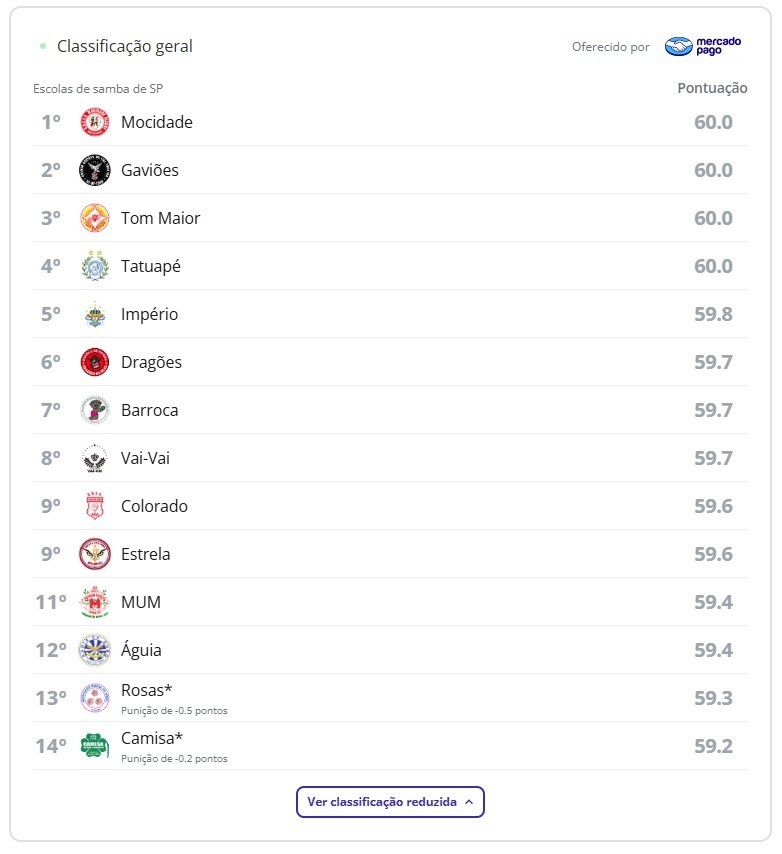Viewport: 782px width, 854px height.
Task: Click Mocidade's 60.0 score
Action: tap(713, 122)
